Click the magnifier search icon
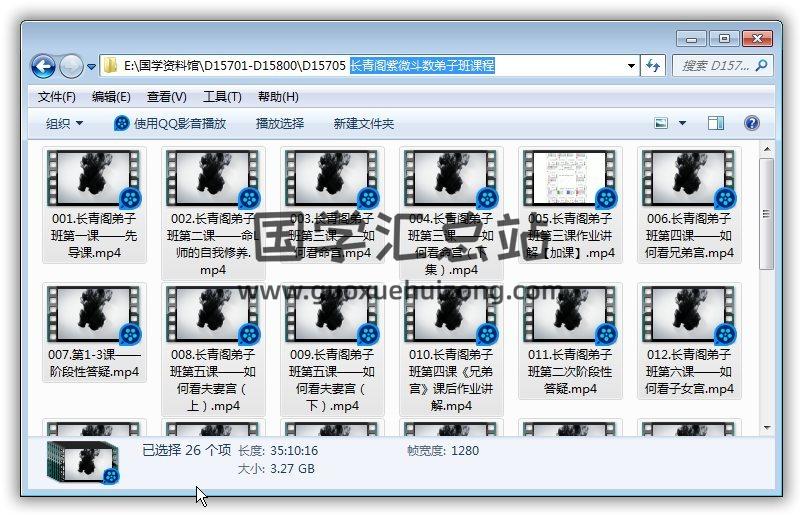Image resolution: width=803 pixels, height=517 pixels. [x=762, y=66]
